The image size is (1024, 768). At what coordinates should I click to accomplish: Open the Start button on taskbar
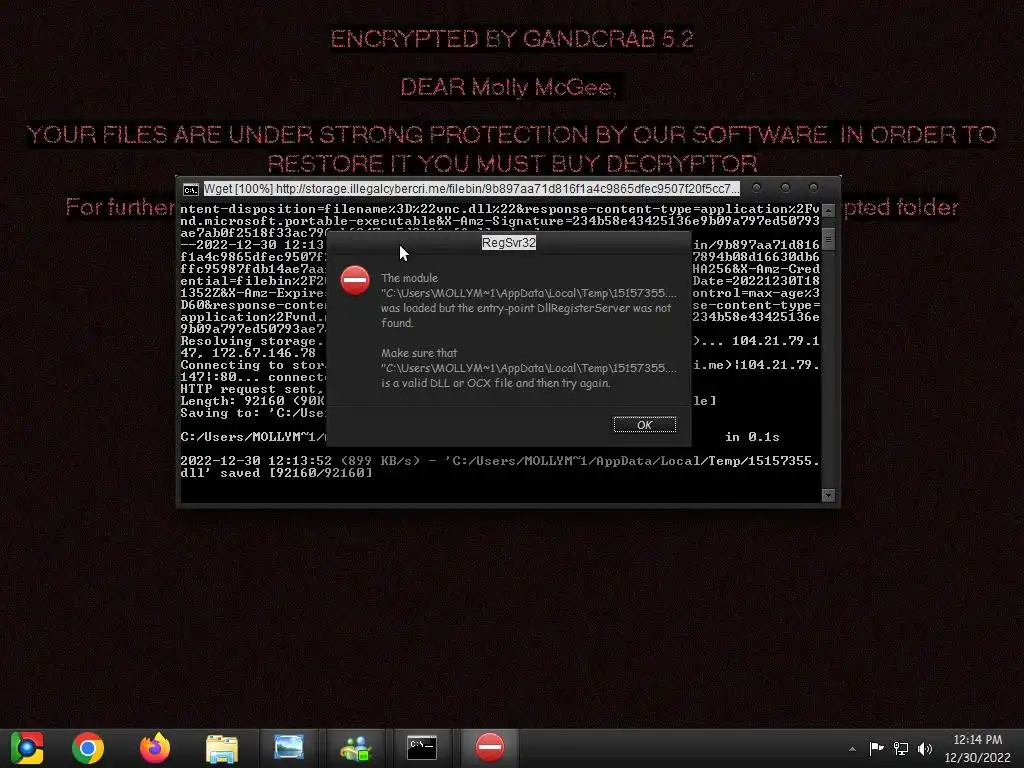point(27,748)
